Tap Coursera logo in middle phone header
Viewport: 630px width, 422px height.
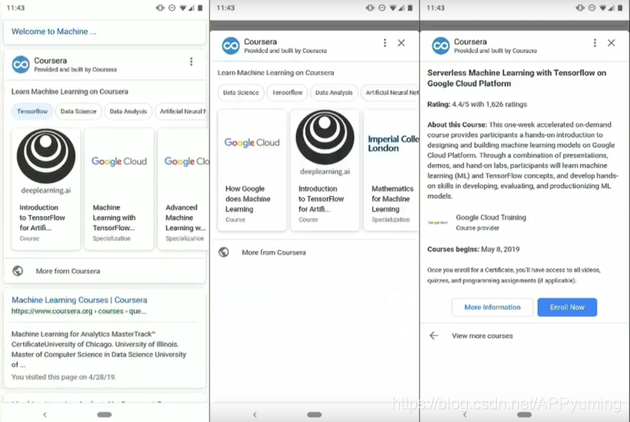[x=231, y=46]
